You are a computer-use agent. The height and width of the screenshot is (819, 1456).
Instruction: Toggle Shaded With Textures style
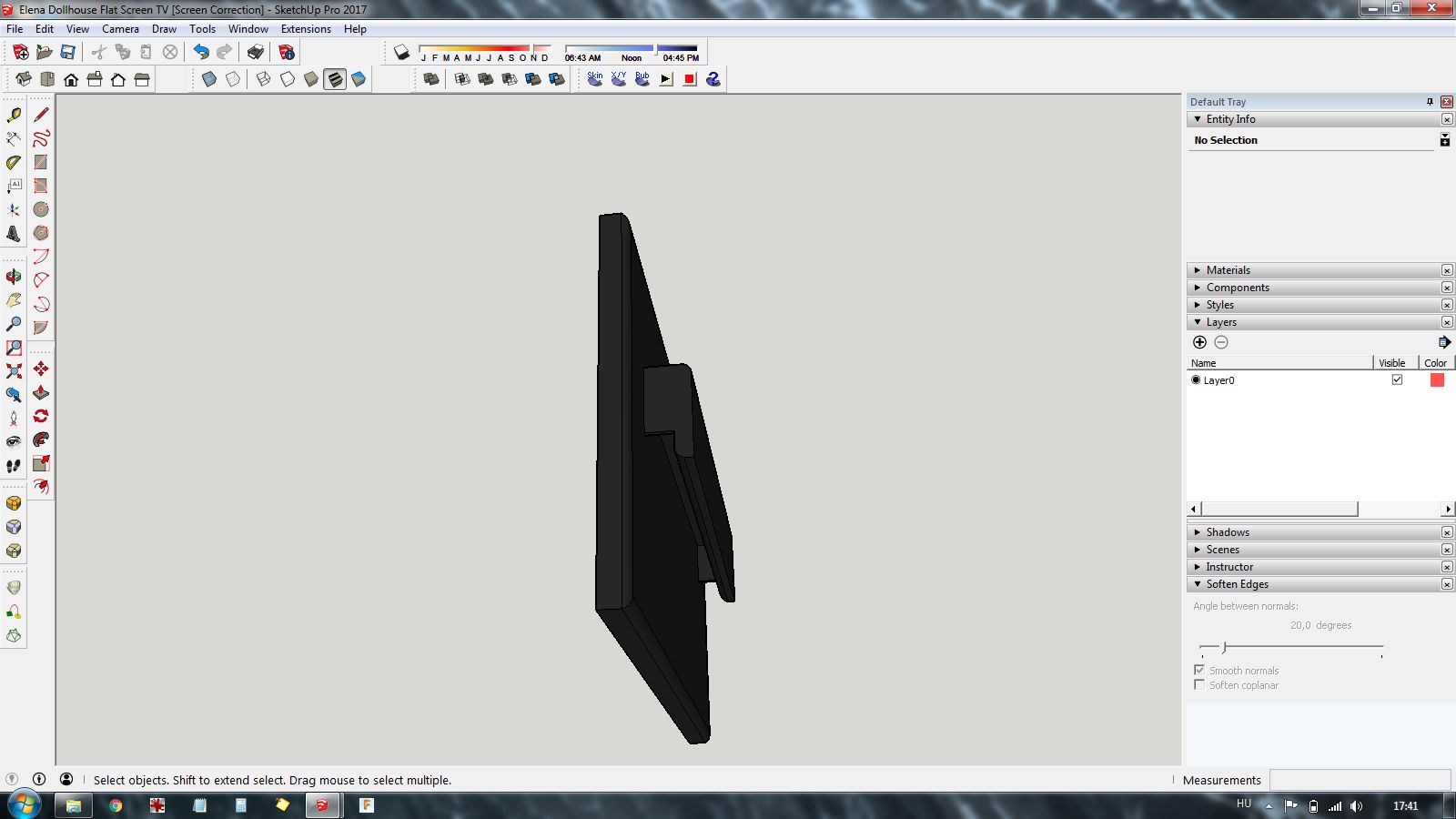335,79
